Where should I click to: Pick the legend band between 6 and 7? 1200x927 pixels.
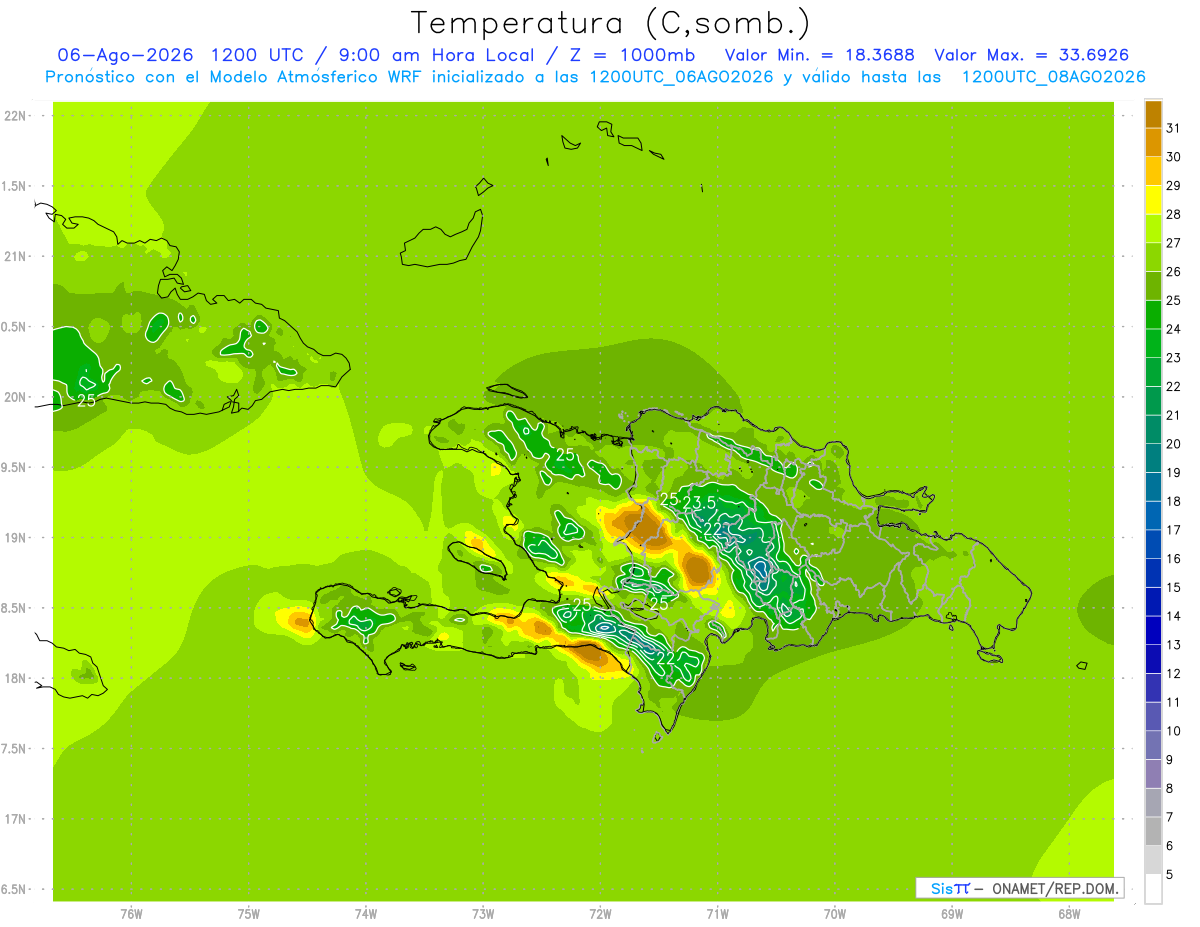[1153, 831]
